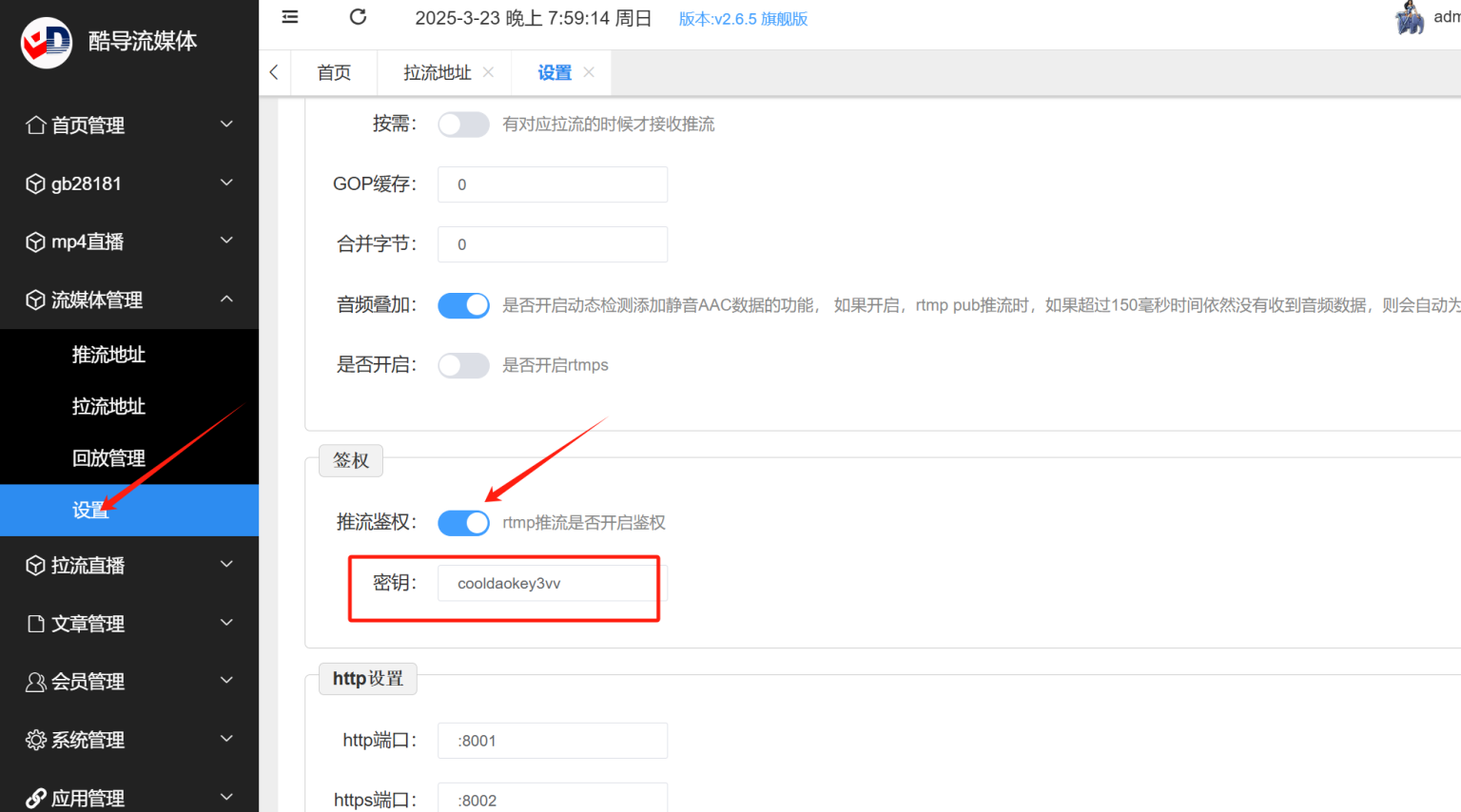The height and width of the screenshot is (812, 1461).
Task: Click the 版本:v2.6.5 旗舰版 link
Action: (743, 19)
